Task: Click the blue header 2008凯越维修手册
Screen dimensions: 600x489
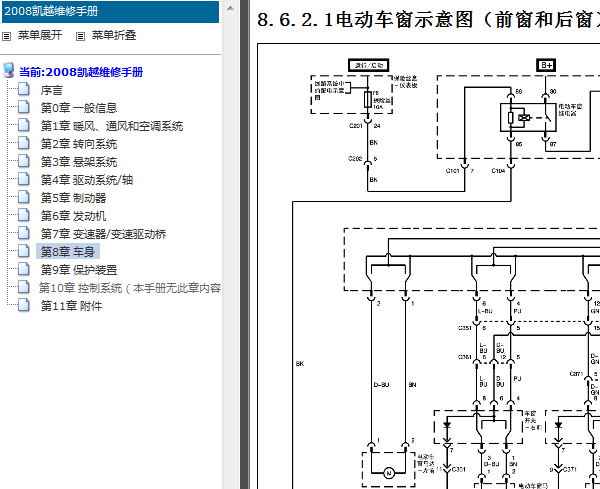Action: [110, 11]
